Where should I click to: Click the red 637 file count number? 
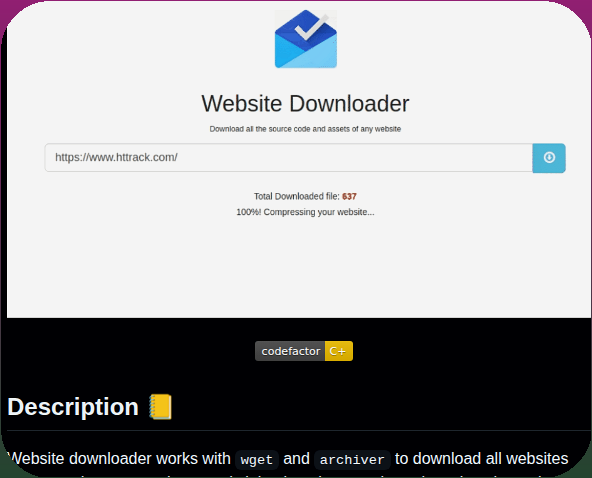tap(349, 196)
